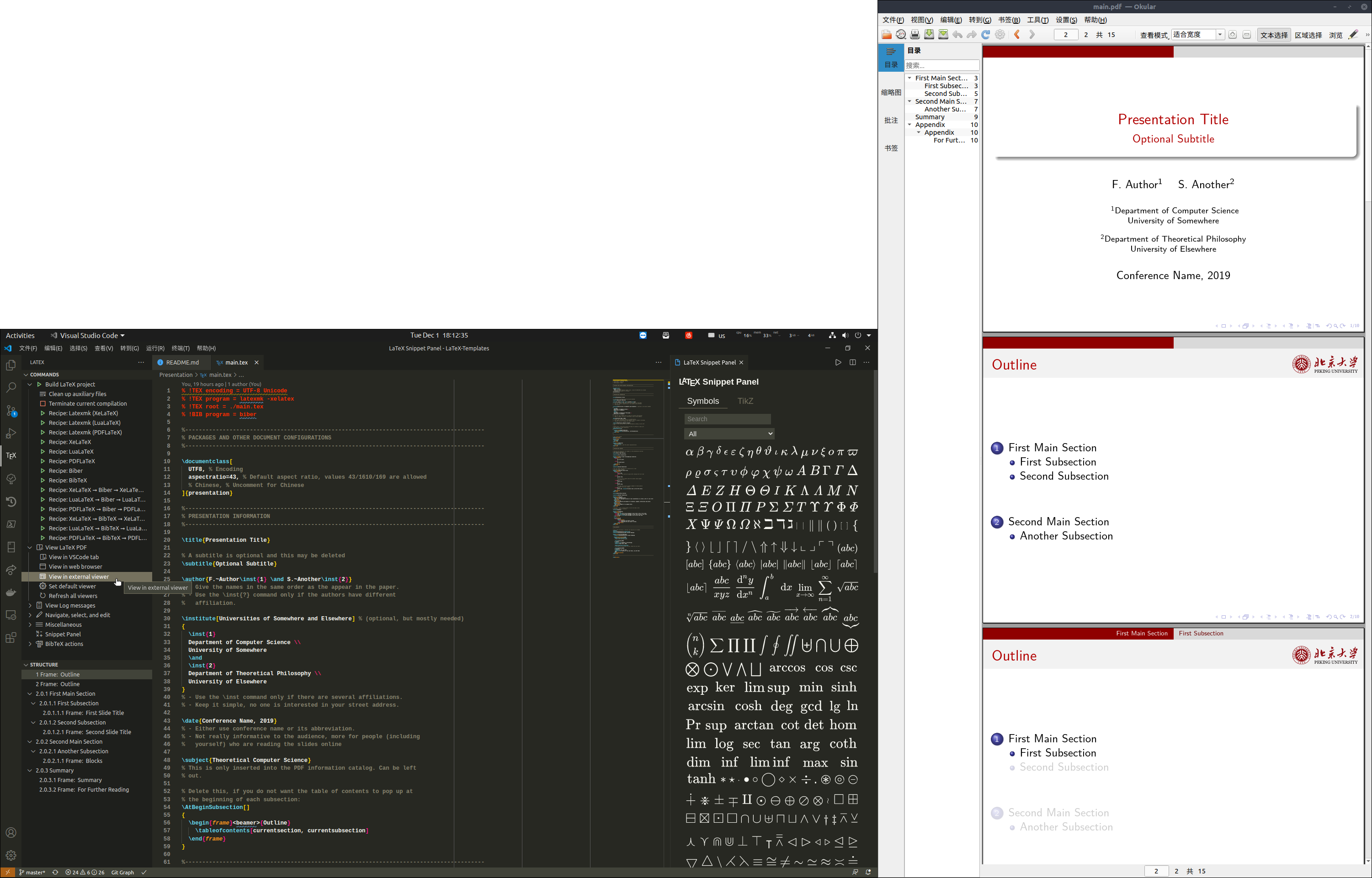Image resolution: width=1372 pixels, height=878 pixels.
Task: Click the pencil annotation icon in Okular
Action: point(1353,35)
